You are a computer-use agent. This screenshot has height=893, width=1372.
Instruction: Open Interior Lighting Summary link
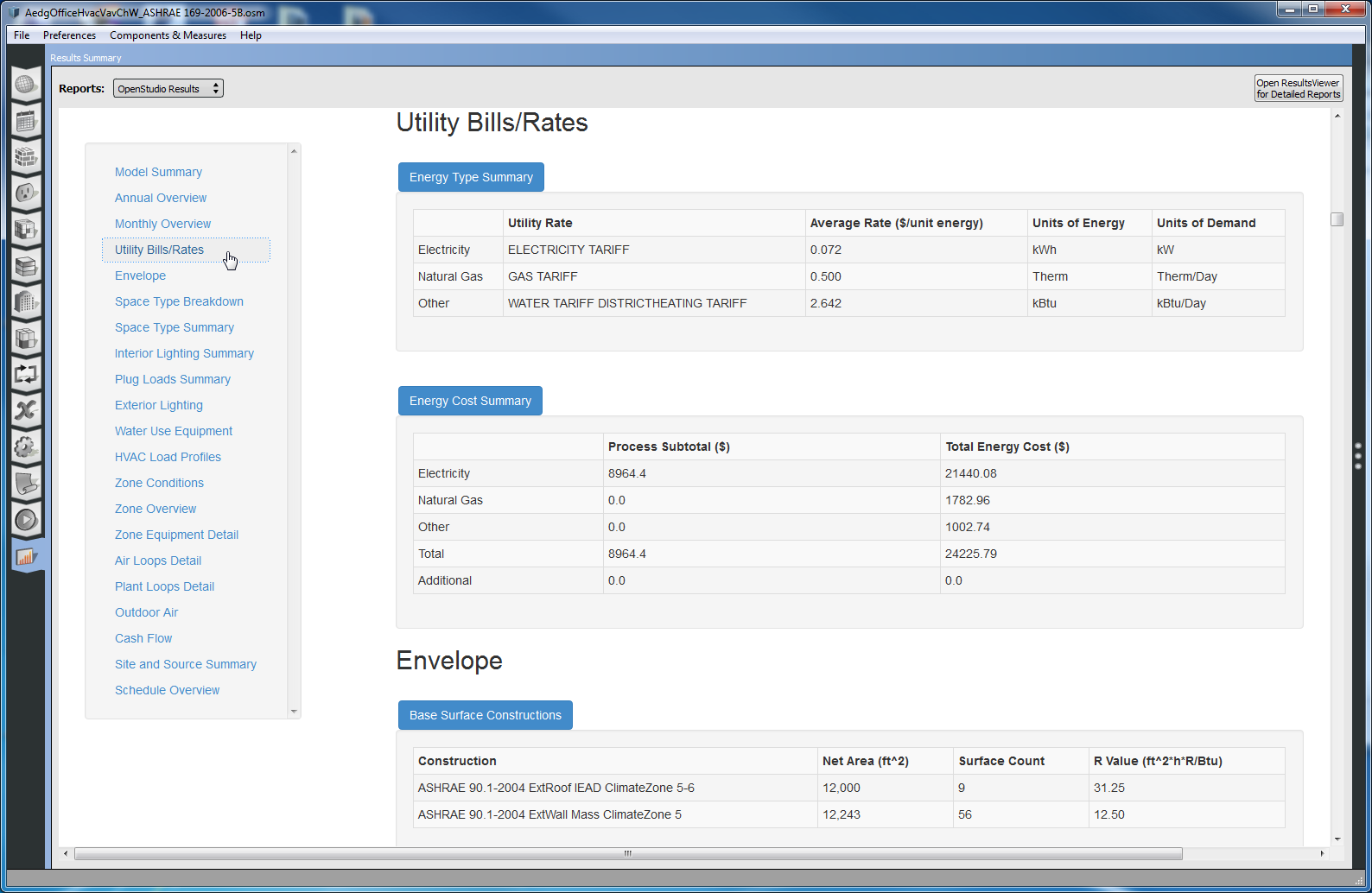point(184,353)
